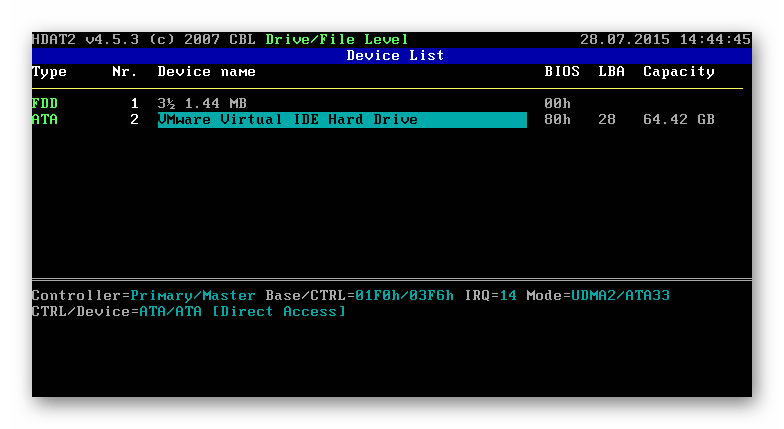
Task: Click the Type column header
Action: coord(49,72)
